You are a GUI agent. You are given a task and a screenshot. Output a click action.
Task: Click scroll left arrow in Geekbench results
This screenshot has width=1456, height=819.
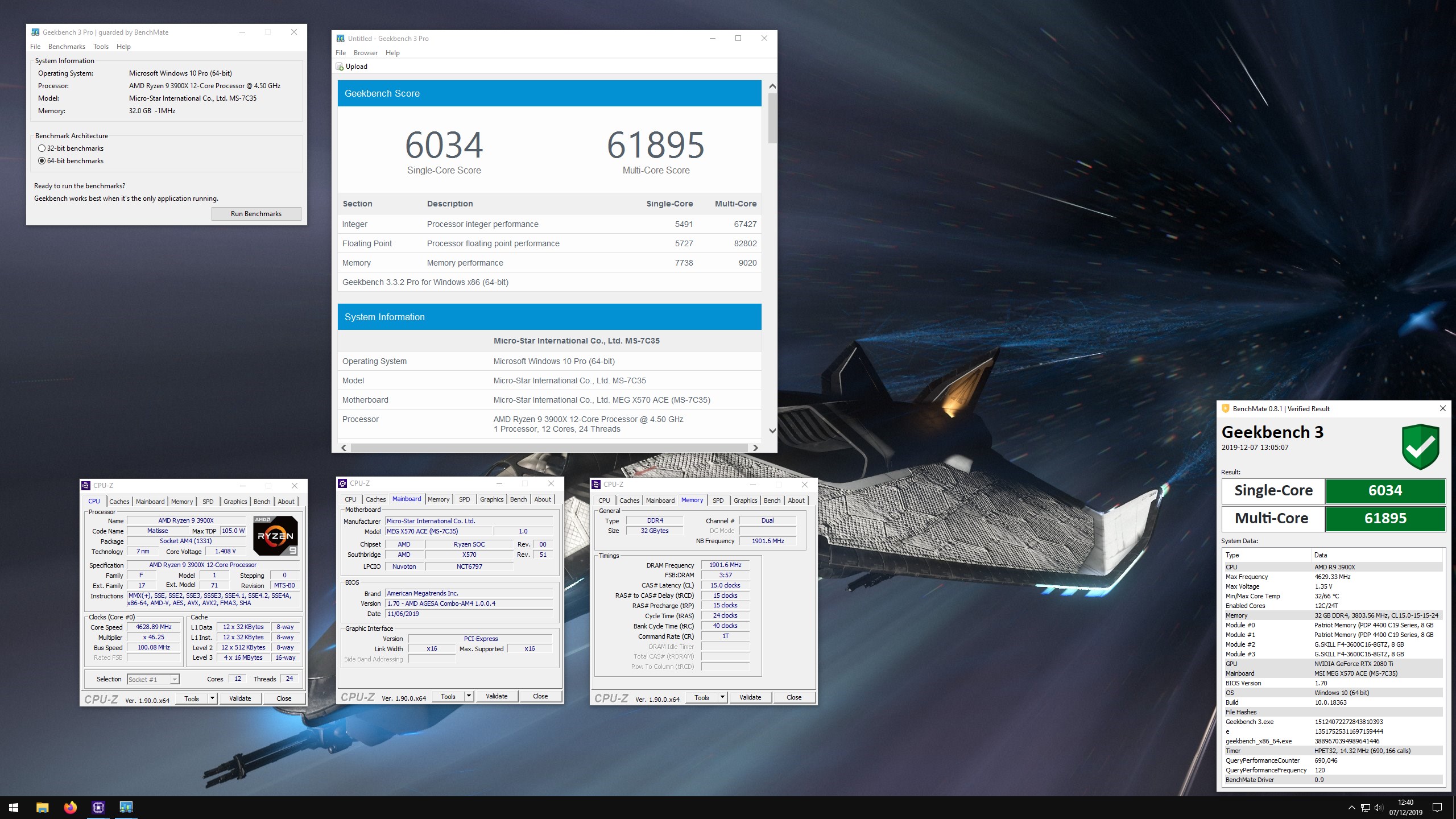point(344,448)
